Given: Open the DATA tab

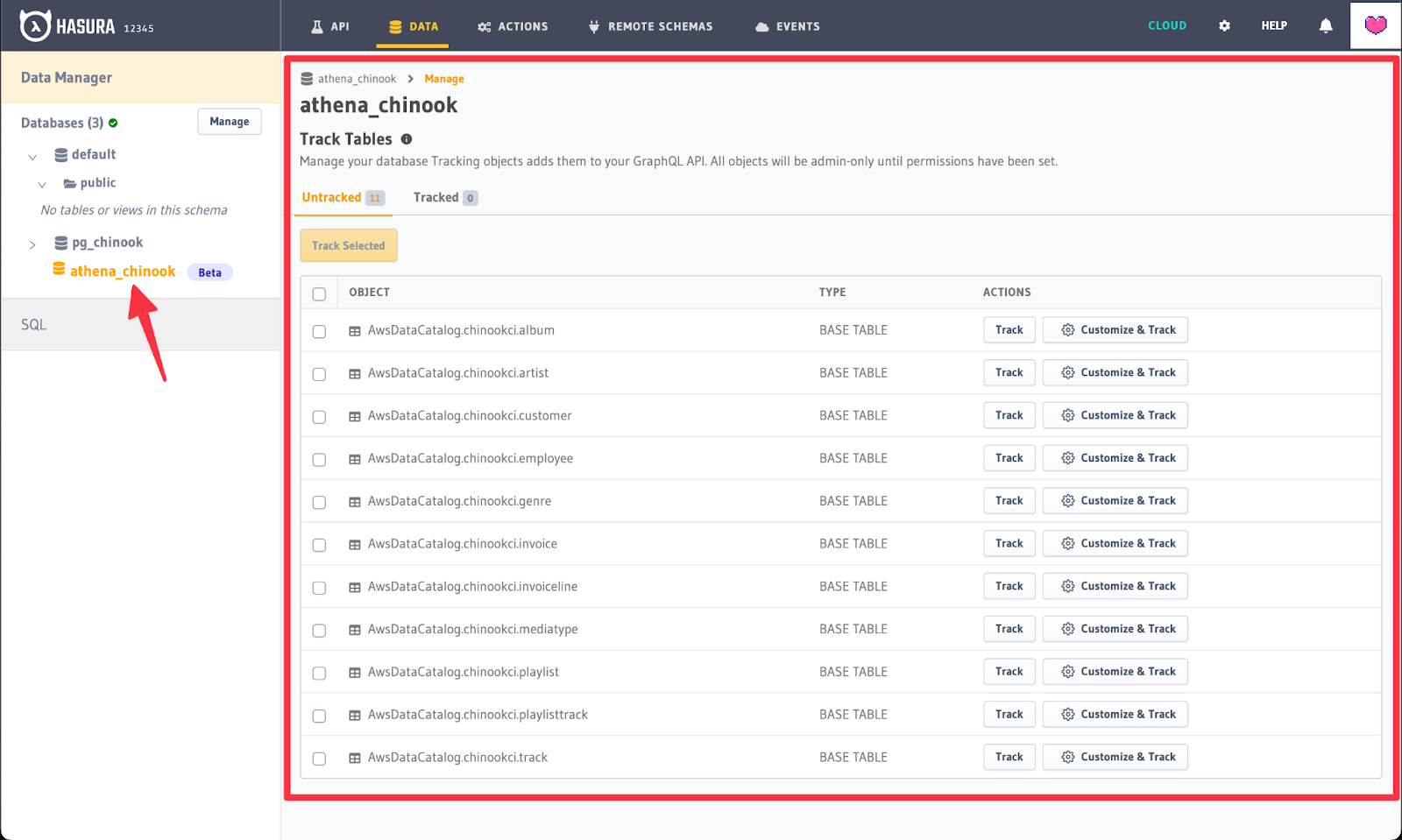Looking at the screenshot, I should click(413, 26).
